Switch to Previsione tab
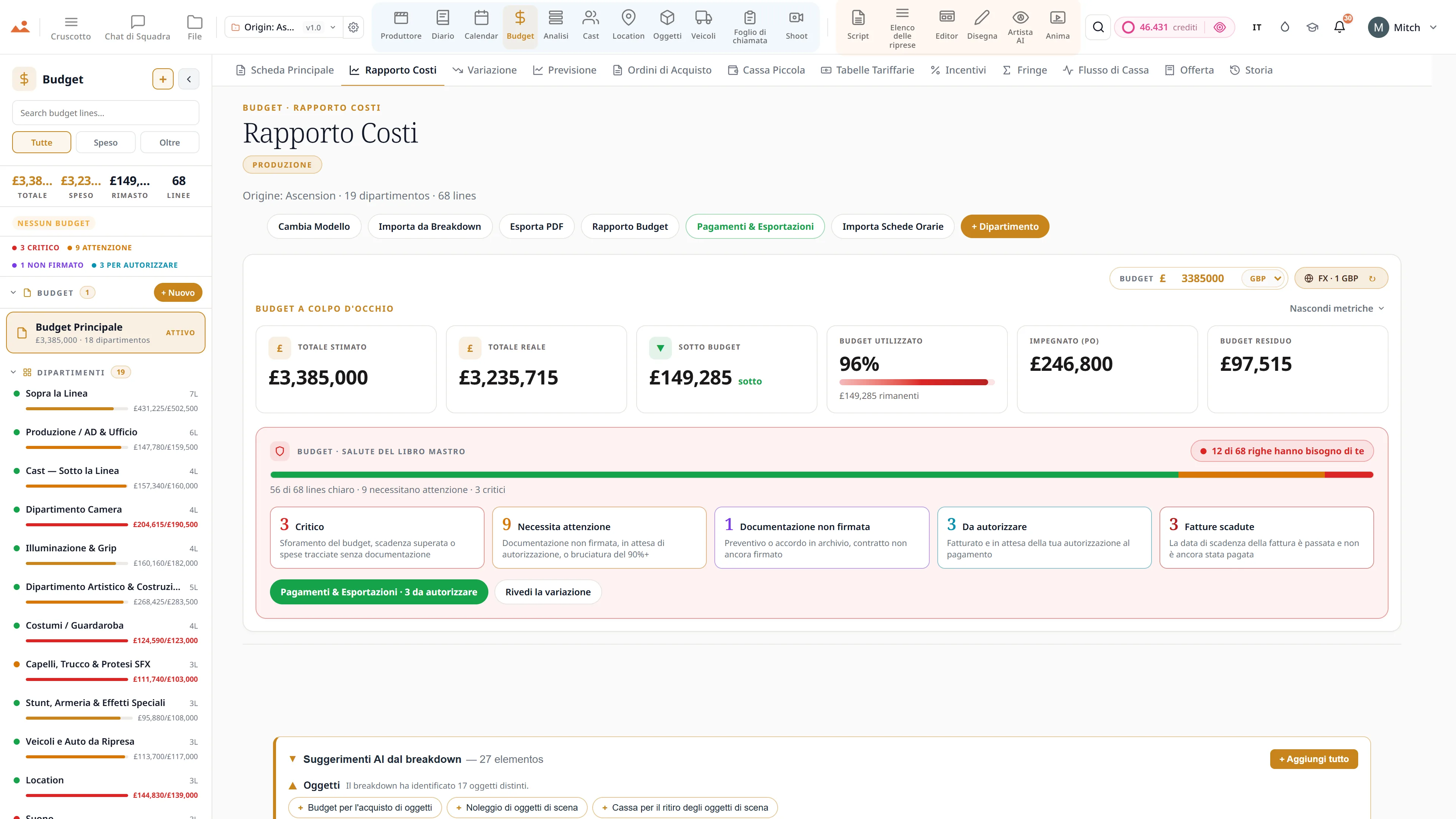The height and width of the screenshot is (819, 1456). point(565,70)
